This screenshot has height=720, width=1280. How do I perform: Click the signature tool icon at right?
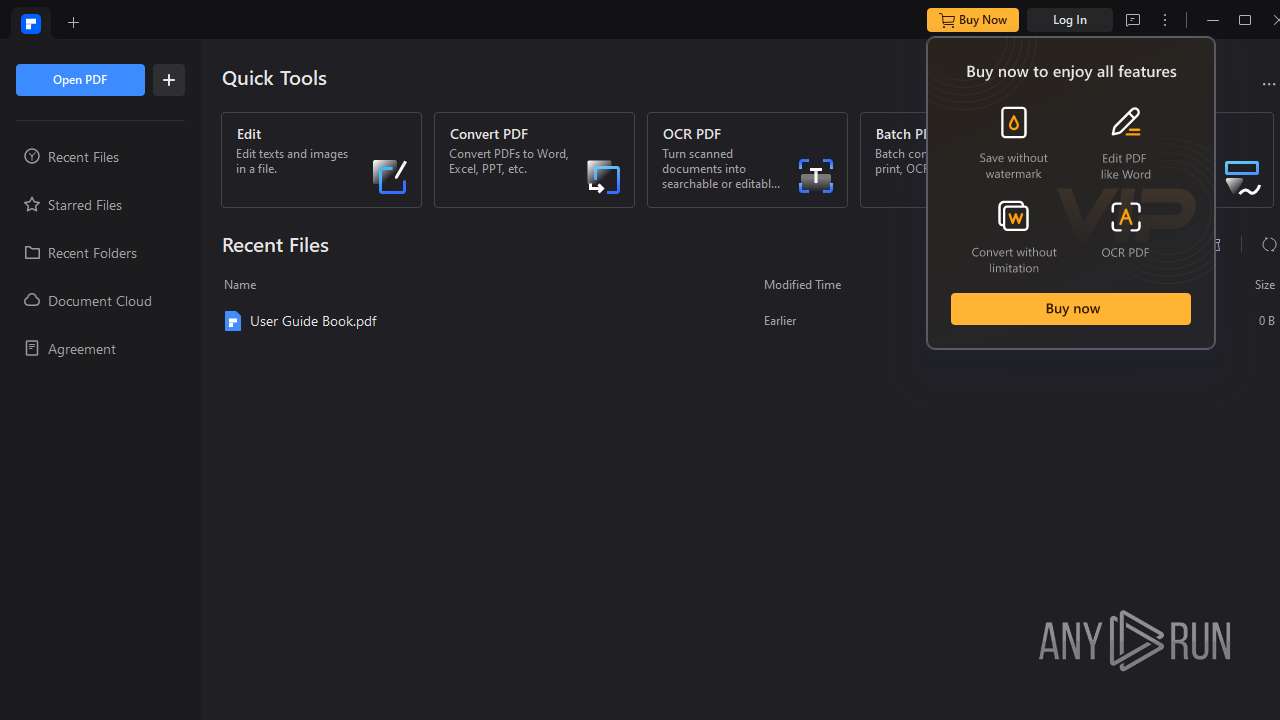(1243, 177)
